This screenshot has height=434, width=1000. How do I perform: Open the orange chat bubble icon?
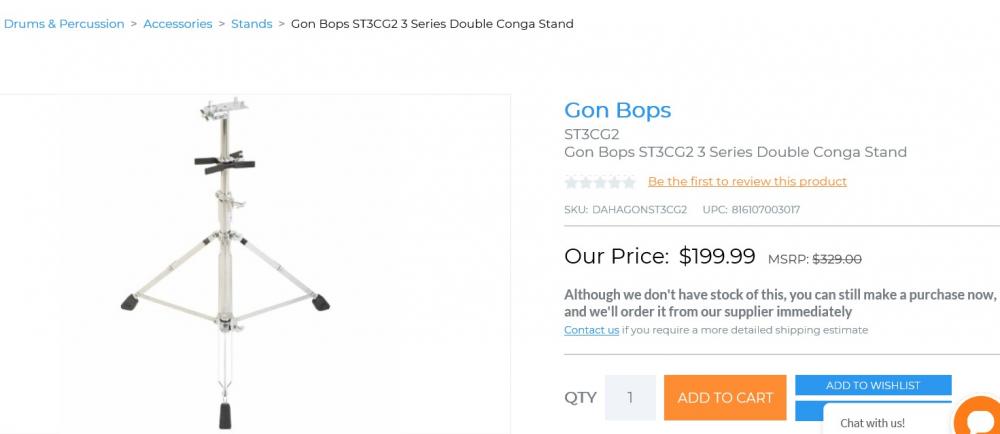[x=977, y=418]
